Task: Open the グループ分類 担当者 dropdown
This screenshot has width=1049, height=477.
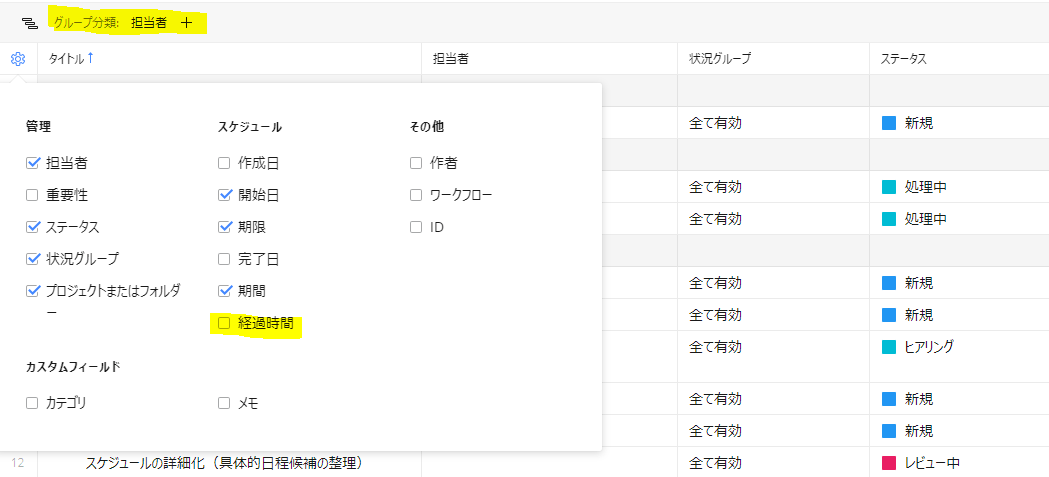Action: coord(148,22)
